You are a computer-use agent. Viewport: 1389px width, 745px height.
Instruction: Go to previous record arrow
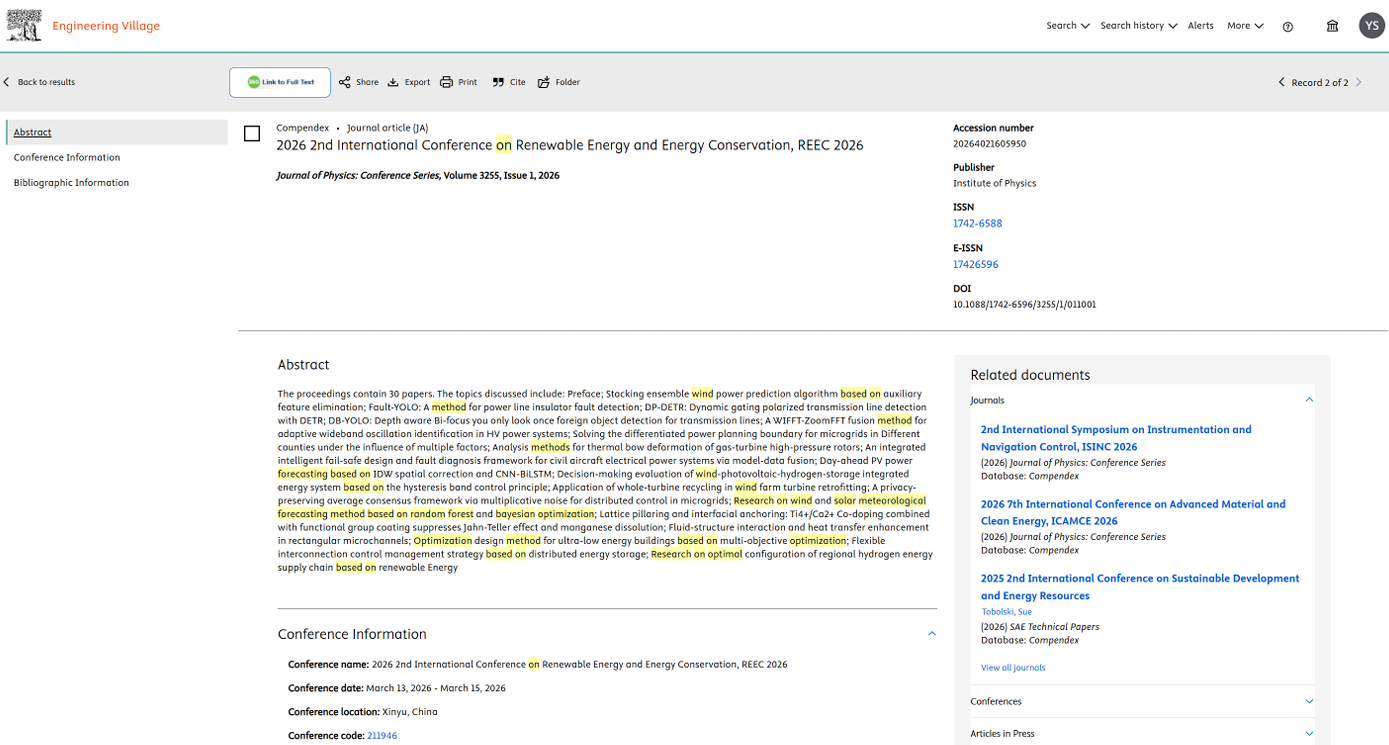click(1281, 82)
